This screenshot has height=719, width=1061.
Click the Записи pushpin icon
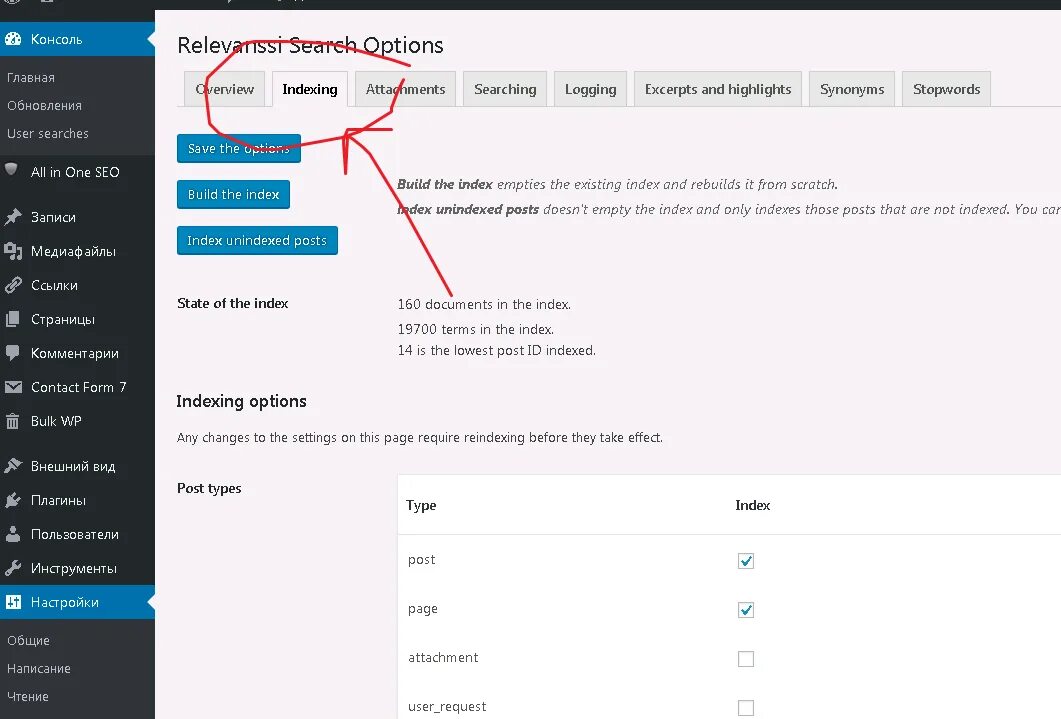point(13,217)
